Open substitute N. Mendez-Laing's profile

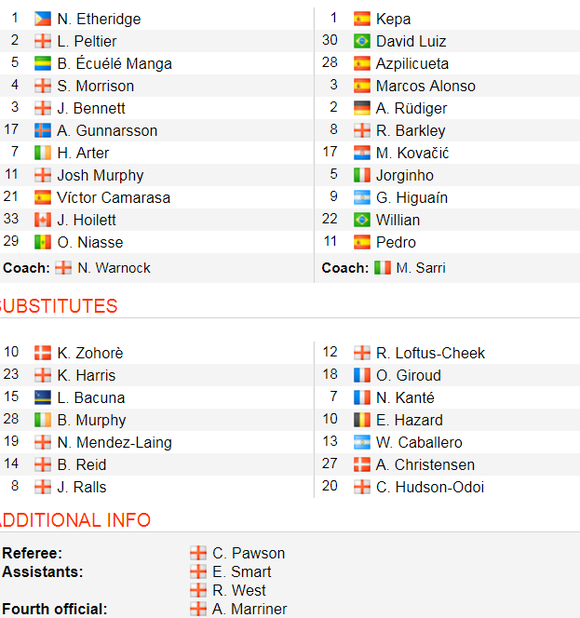[114, 442]
